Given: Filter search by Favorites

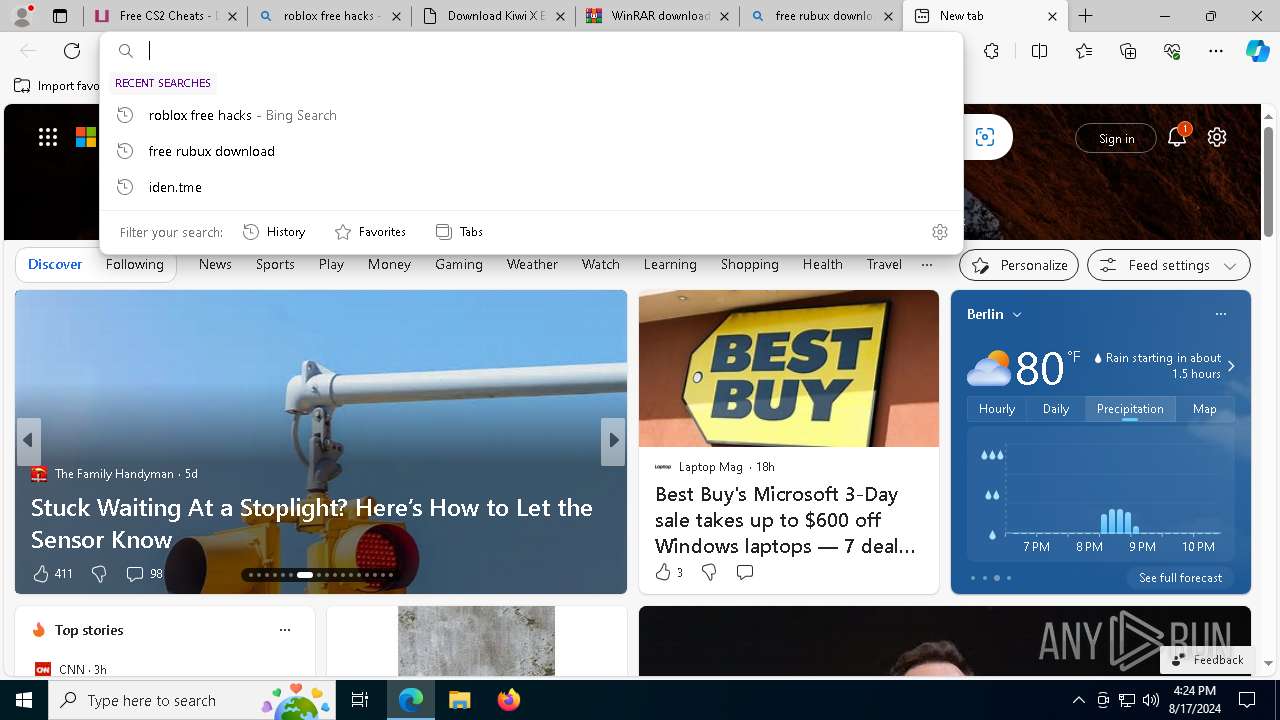Looking at the screenshot, I should [x=370, y=232].
